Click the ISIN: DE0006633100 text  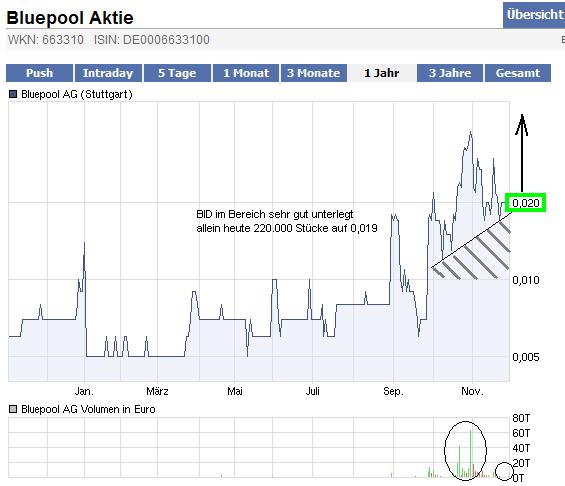click(x=152, y=40)
